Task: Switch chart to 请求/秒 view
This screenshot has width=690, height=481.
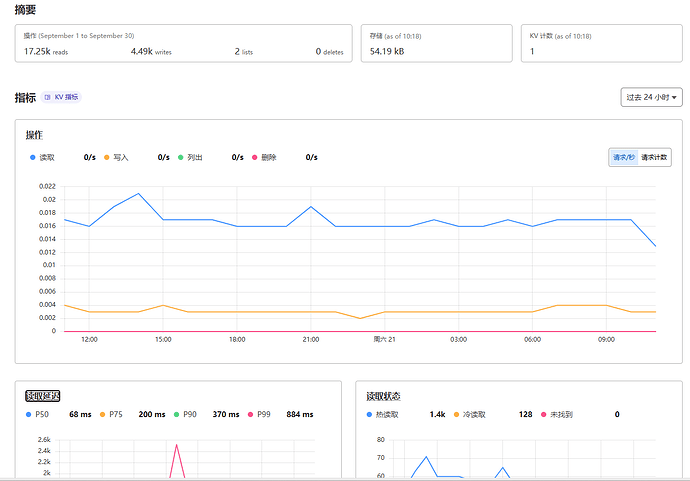Action: [624, 157]
